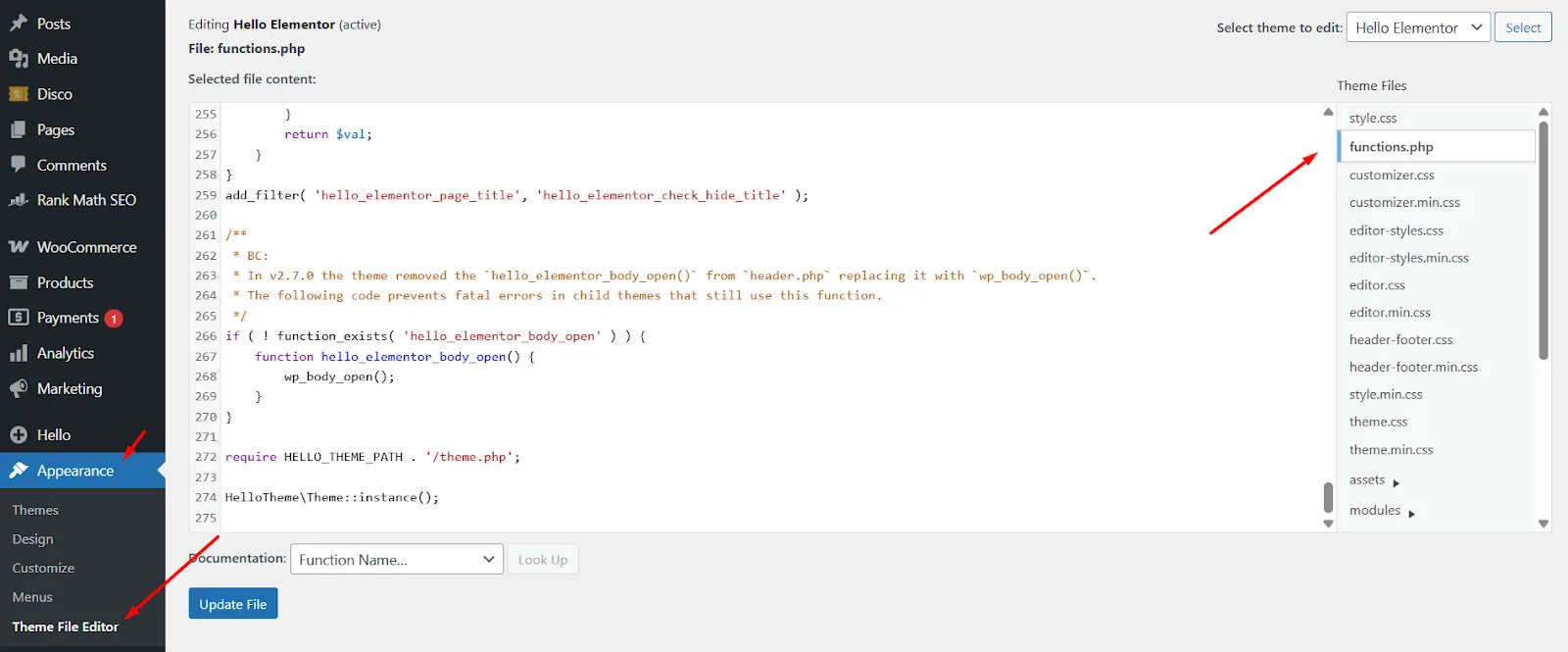Open editor.min.css file
Viewport: 1568px width, 652px height.
tap(1390, 313)
